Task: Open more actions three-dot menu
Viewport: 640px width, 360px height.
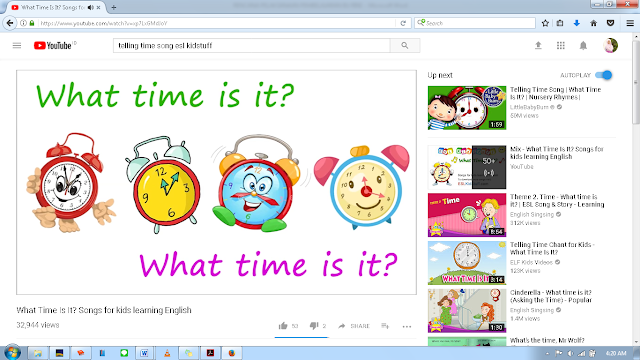Action: (x=407, y=326)
